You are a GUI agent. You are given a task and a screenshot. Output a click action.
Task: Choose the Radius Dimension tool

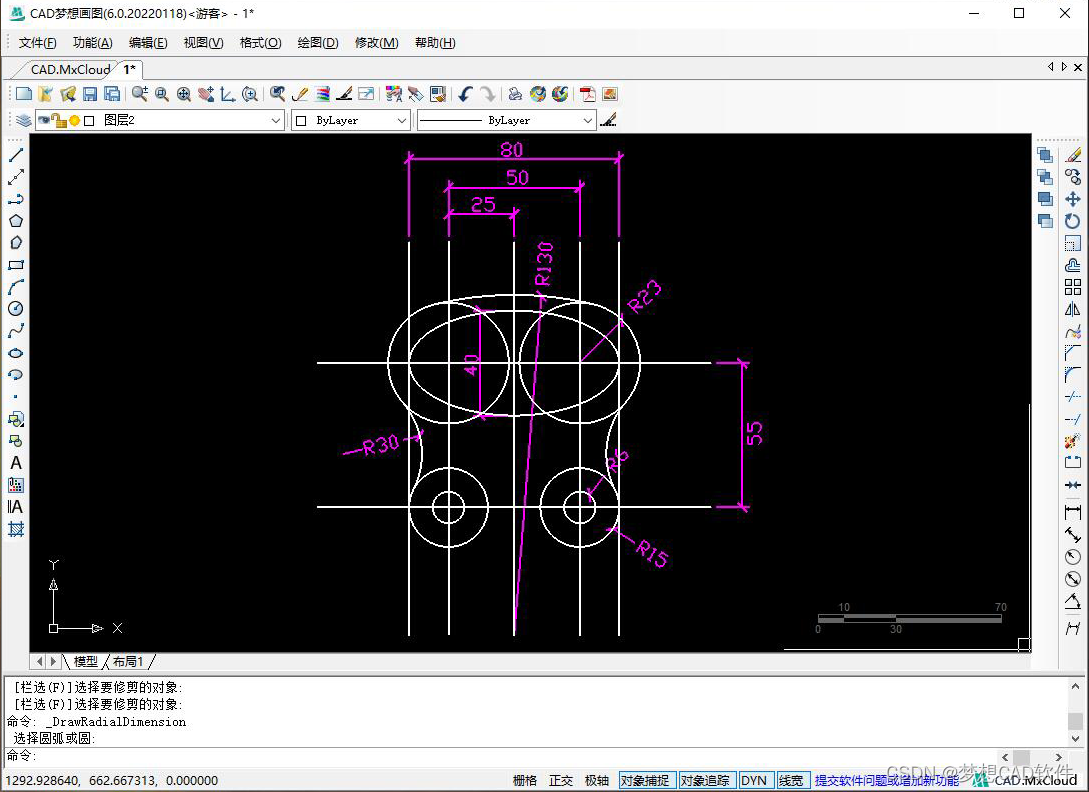point(1073,557)
